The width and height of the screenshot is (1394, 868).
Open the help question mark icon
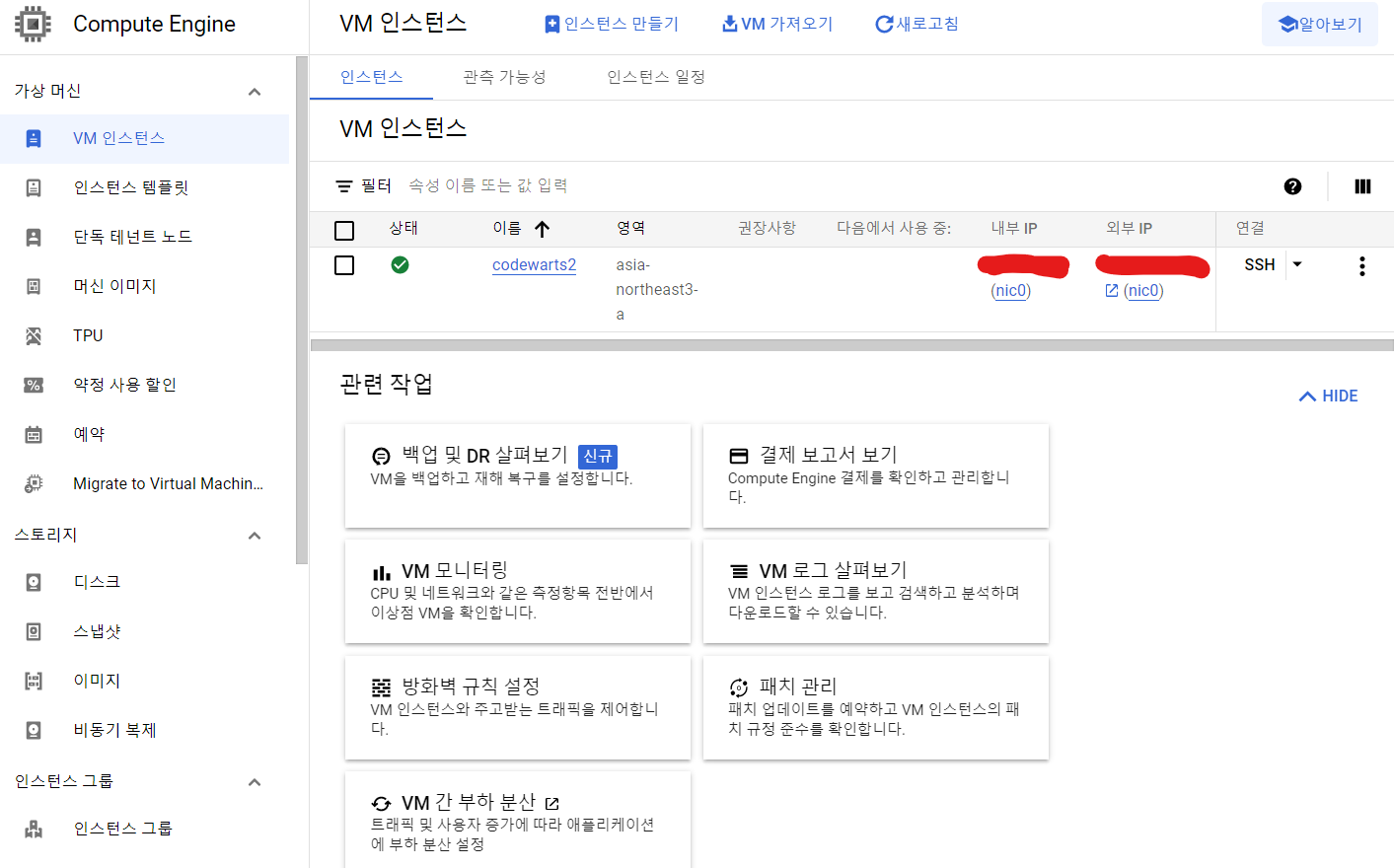1292,186
